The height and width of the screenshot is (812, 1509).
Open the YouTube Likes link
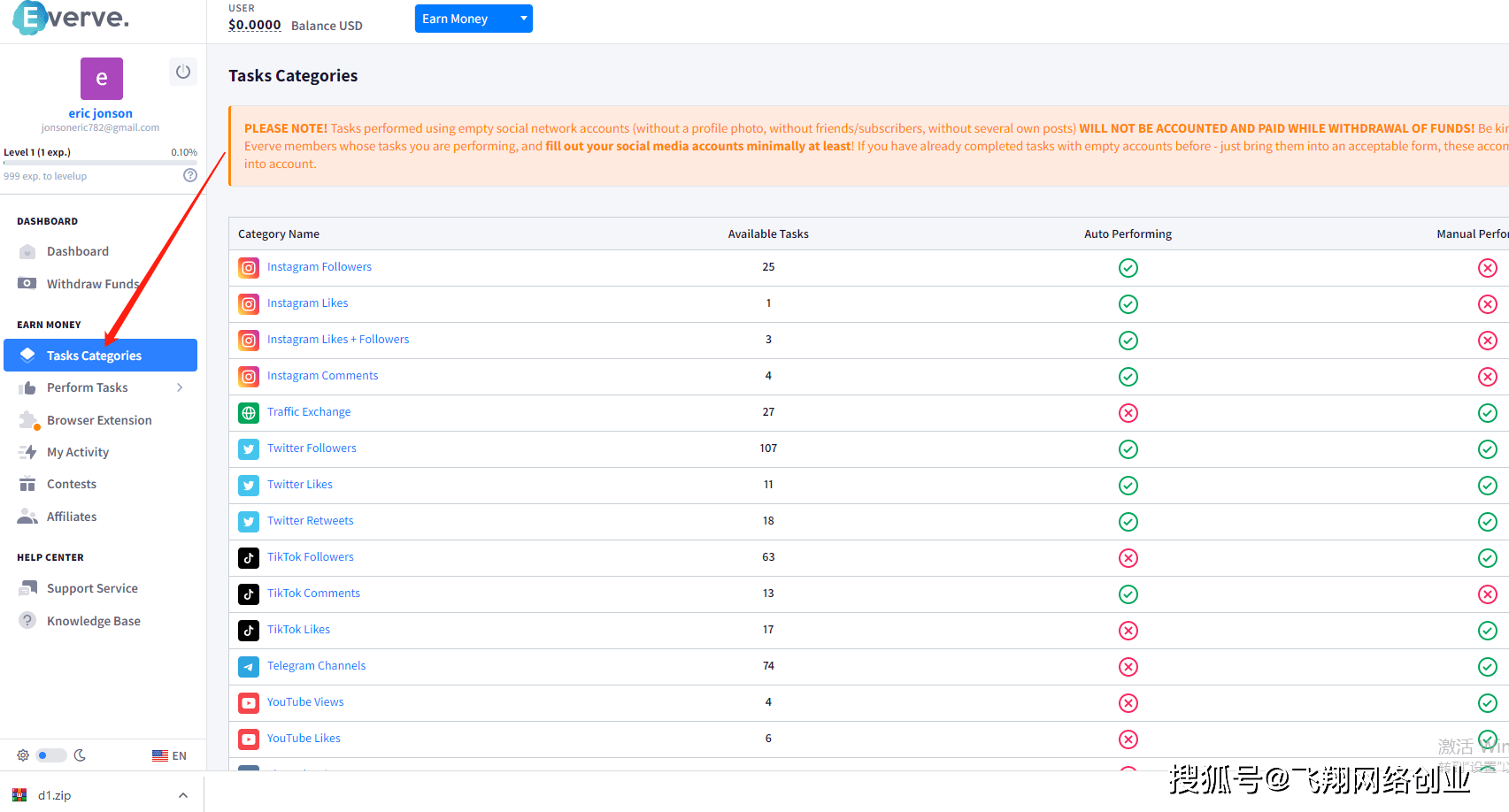click(304, 738)
